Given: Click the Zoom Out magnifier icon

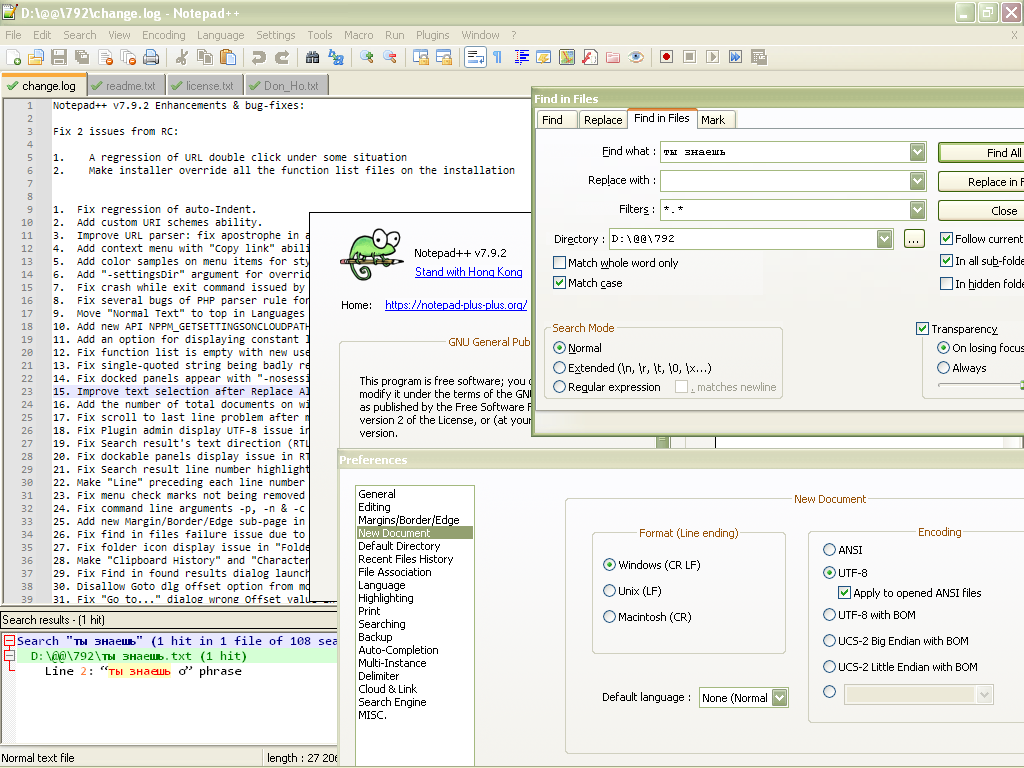Looking at the screenshot, I should 390,57.
